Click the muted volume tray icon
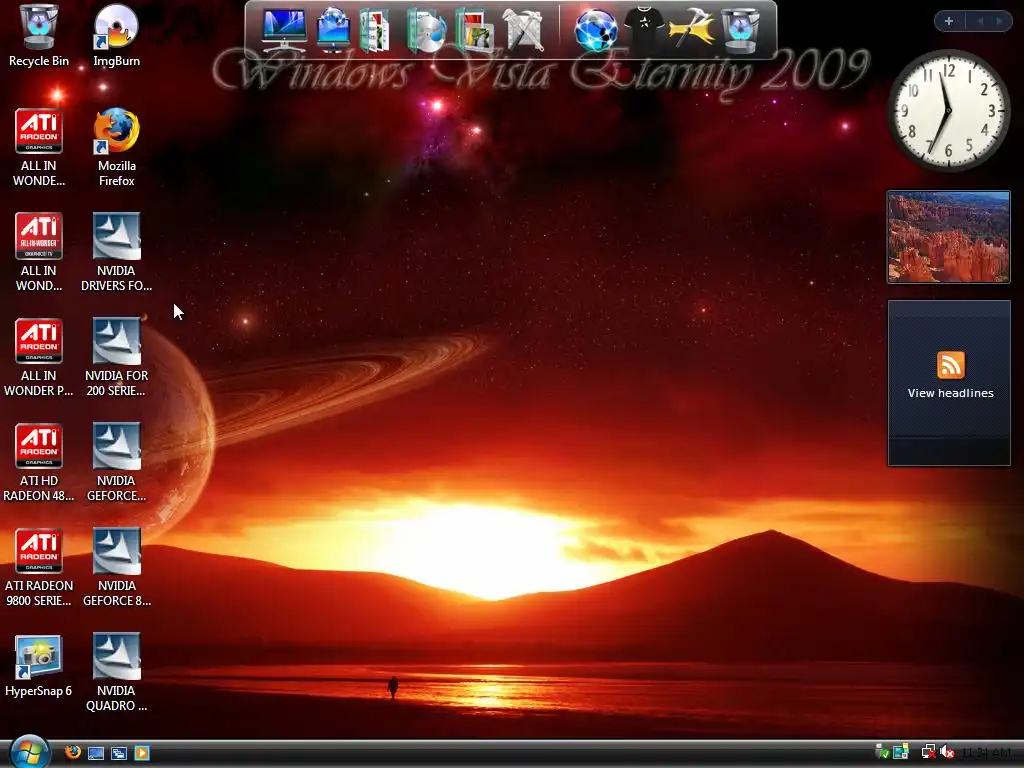 (948, 752)
